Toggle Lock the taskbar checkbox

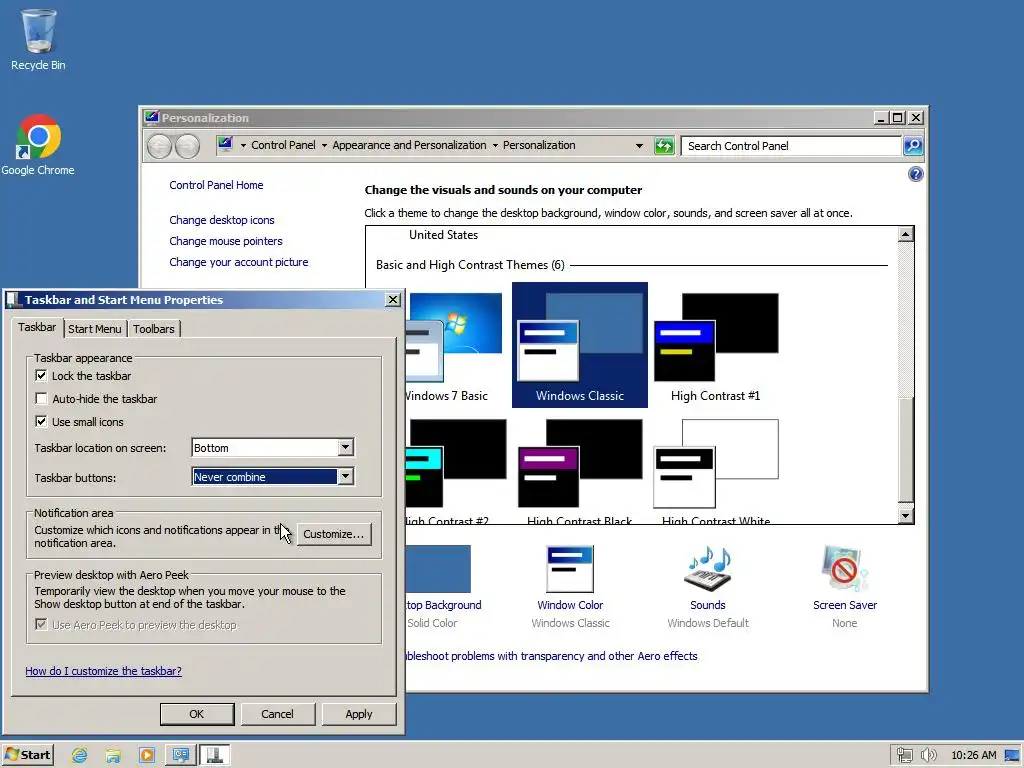(41, 376)
